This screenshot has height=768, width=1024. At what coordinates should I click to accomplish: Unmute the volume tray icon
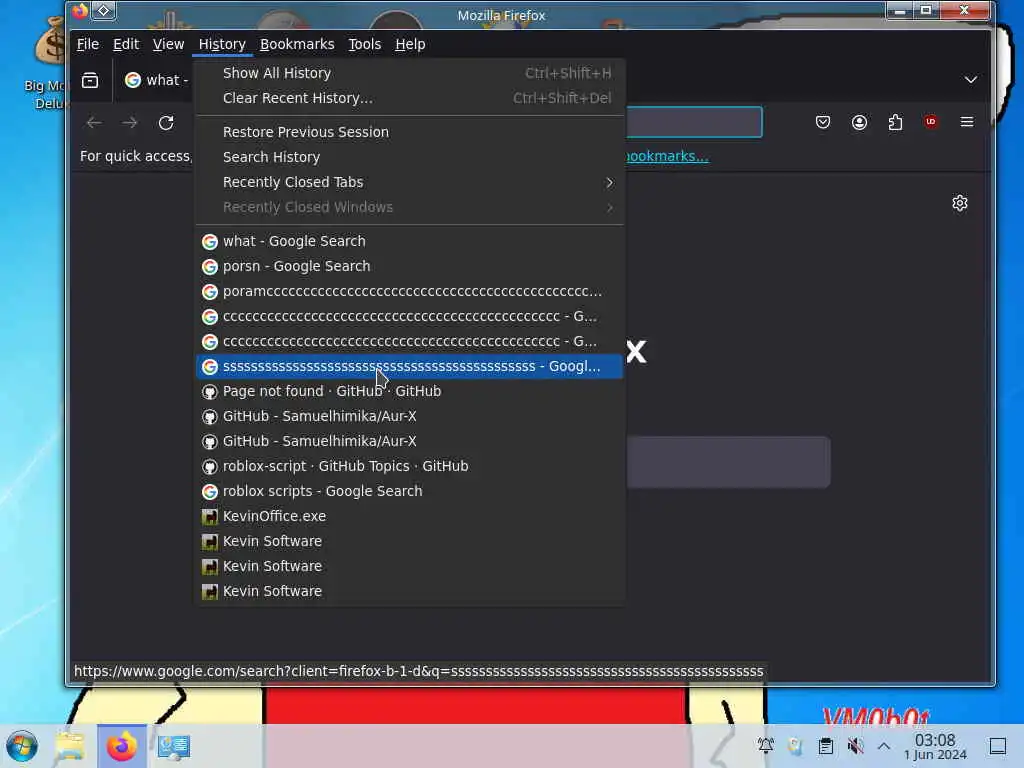[855, 745]
